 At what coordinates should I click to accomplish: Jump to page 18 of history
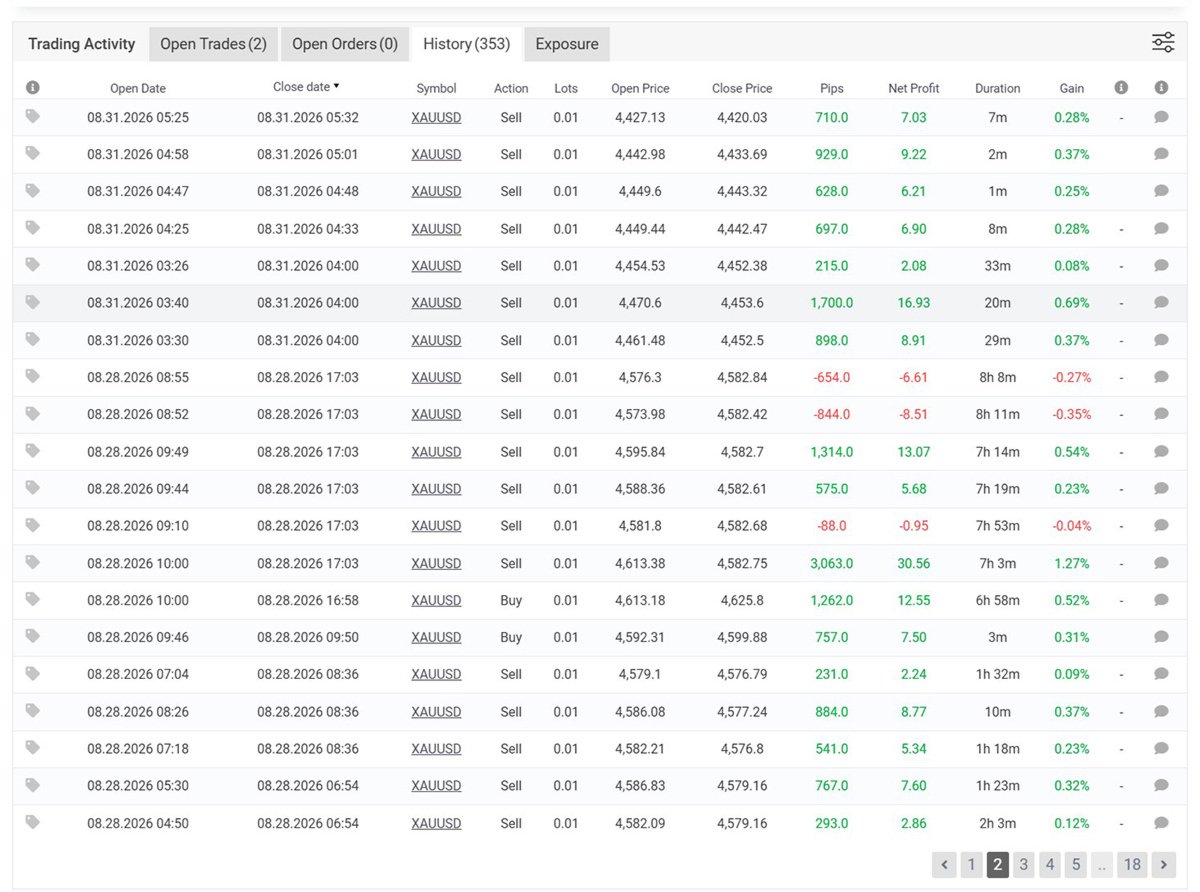1131,865
